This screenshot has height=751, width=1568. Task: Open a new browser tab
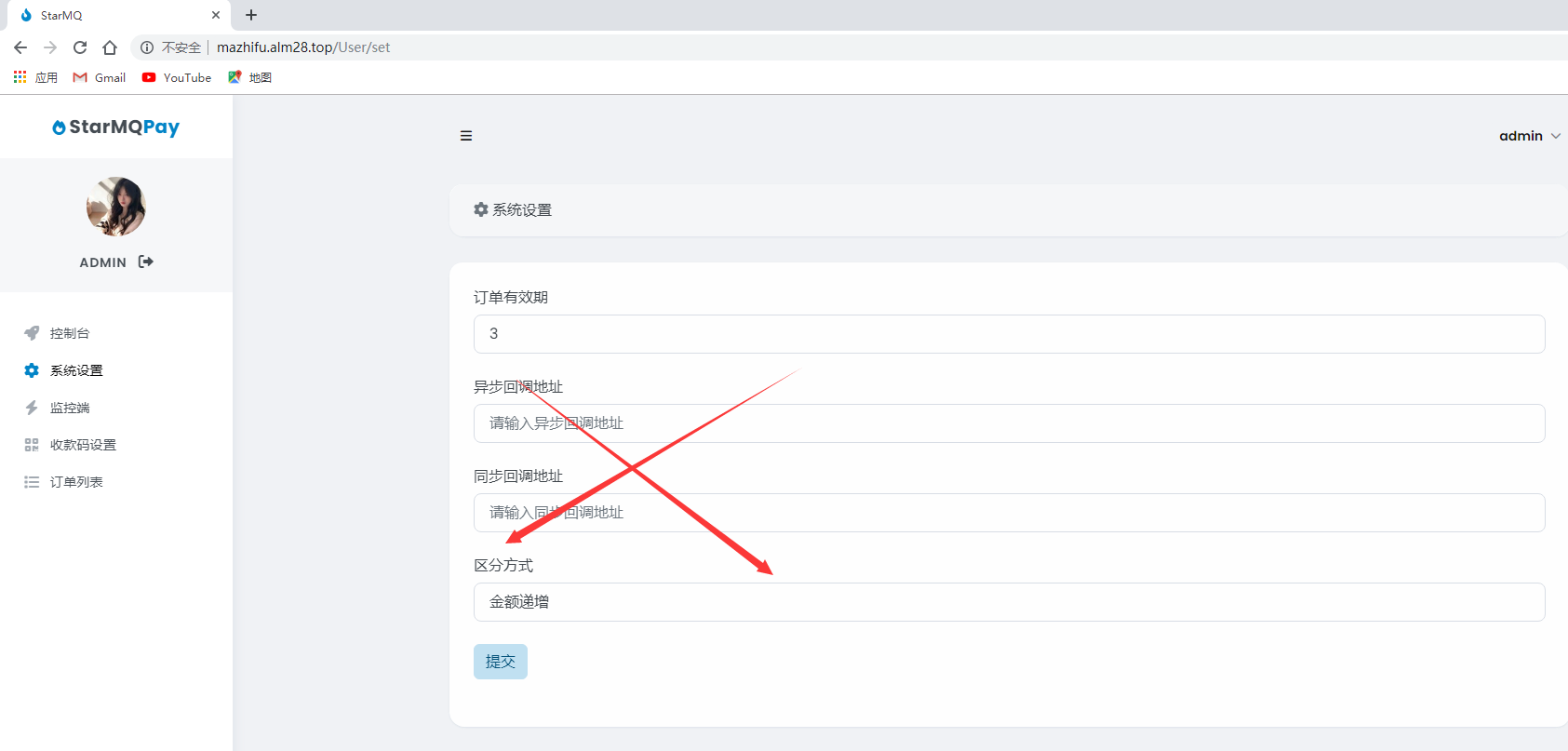pos(251,15)
